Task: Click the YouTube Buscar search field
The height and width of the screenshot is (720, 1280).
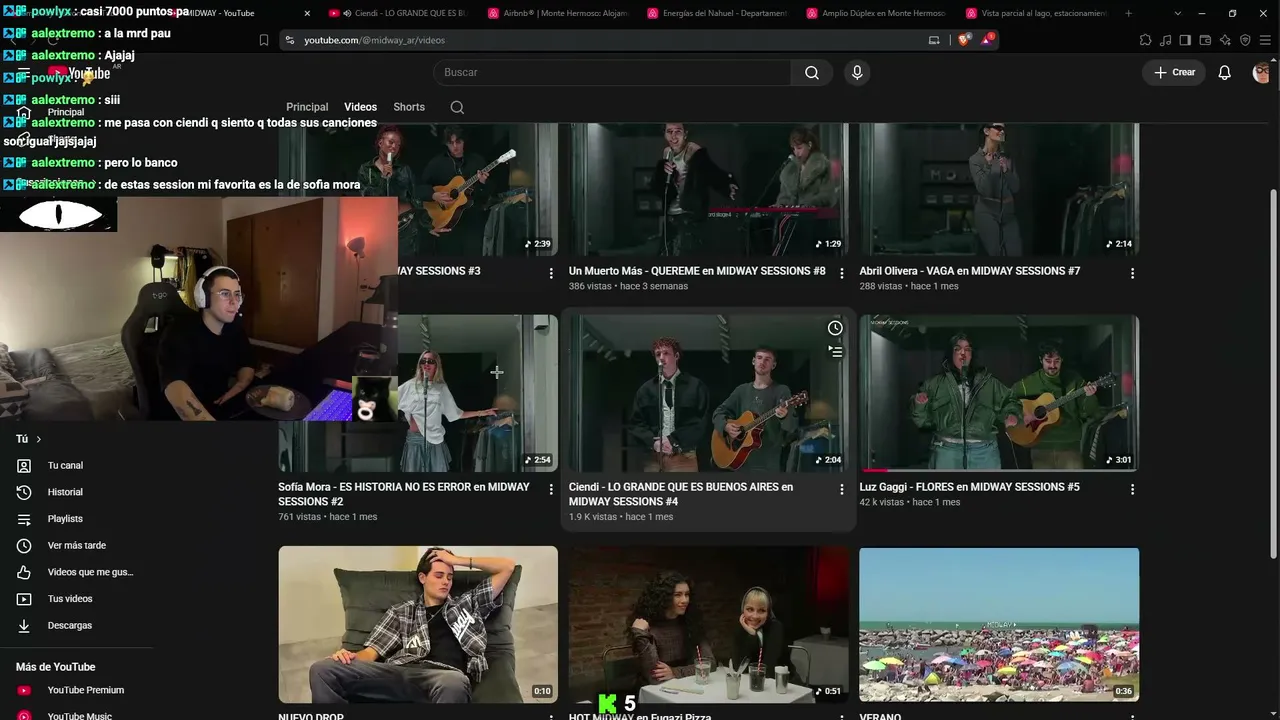Action: click(x=612, y=72)
